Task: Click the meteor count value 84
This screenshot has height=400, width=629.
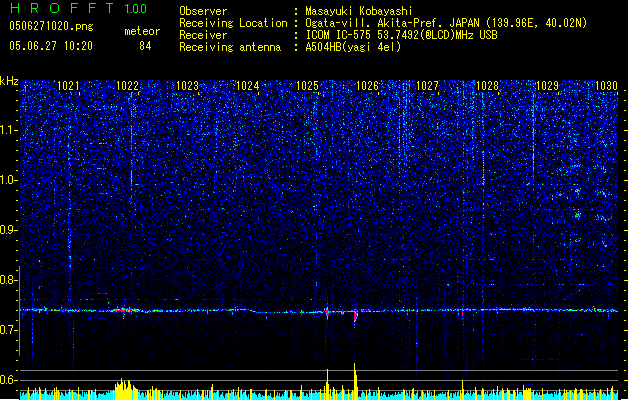Action: pos(145,46)
